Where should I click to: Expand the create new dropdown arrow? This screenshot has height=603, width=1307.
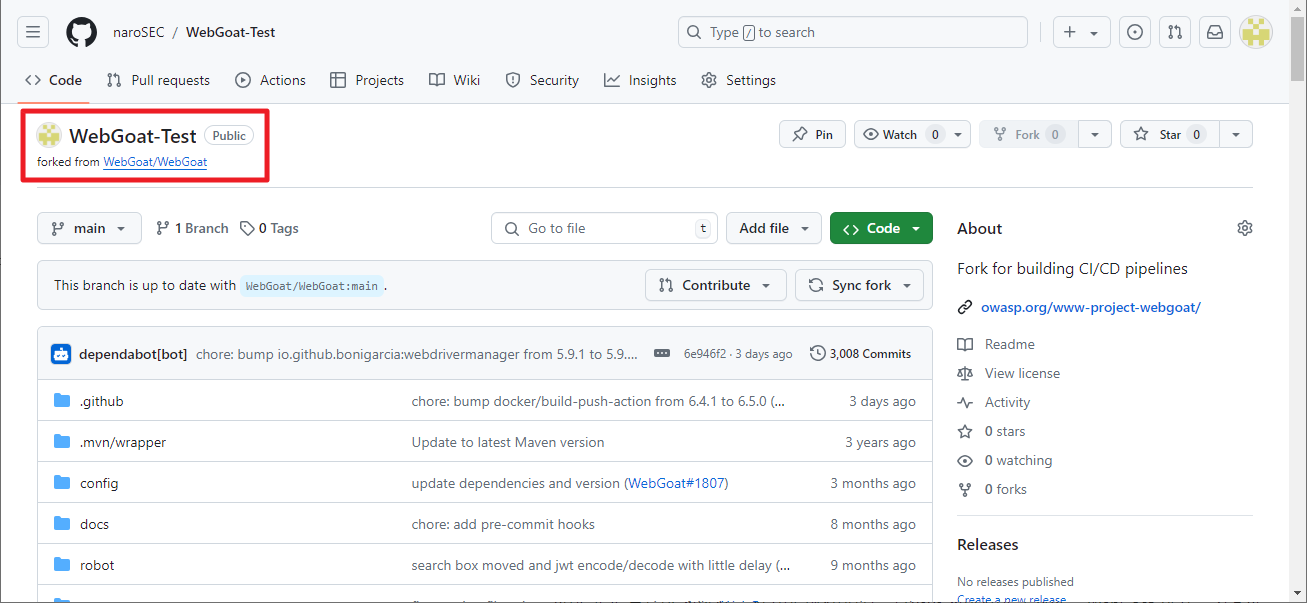click(x=1094, y=33)
